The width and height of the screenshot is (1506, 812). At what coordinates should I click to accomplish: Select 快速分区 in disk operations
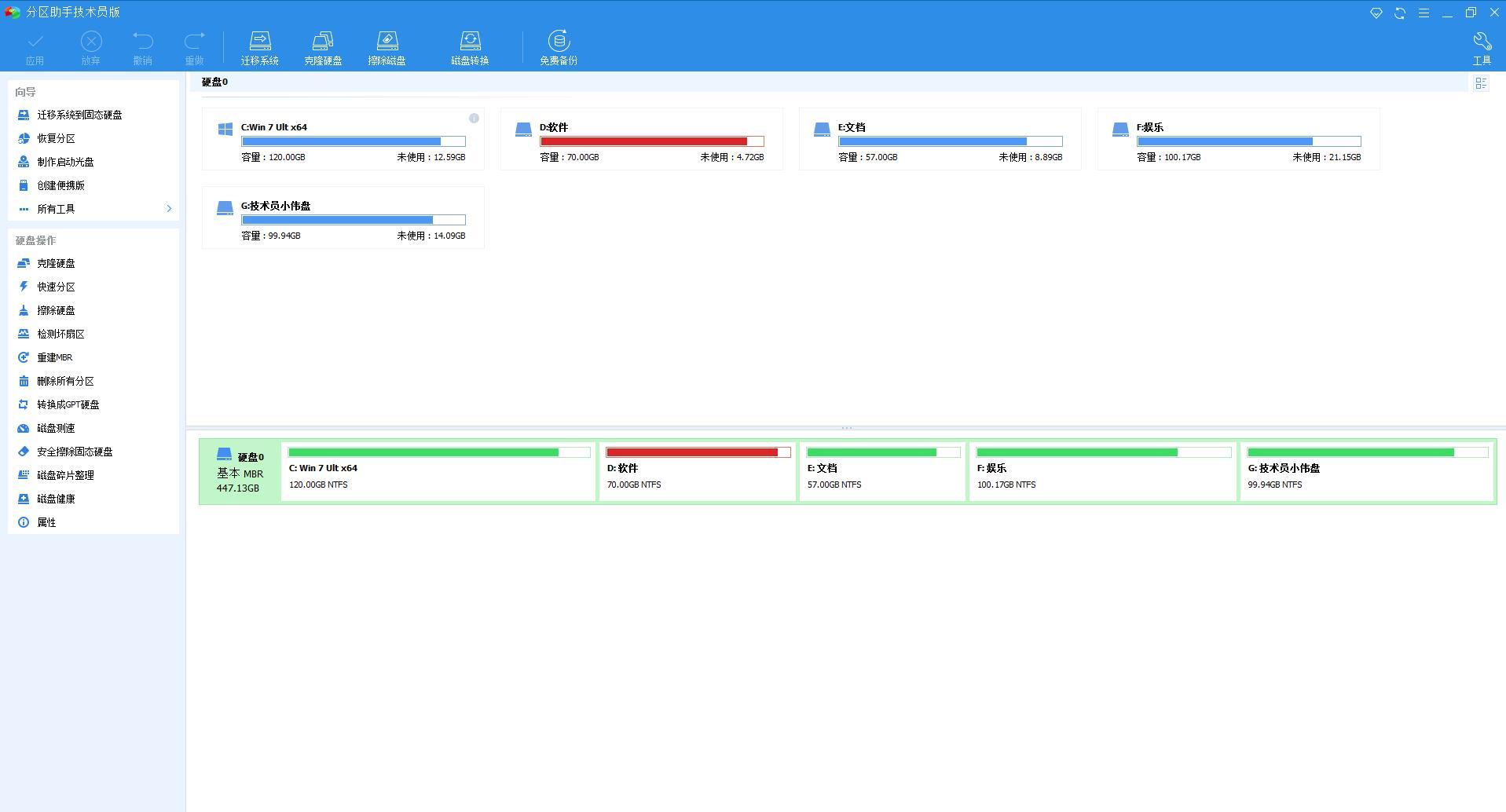click(56, 287)
